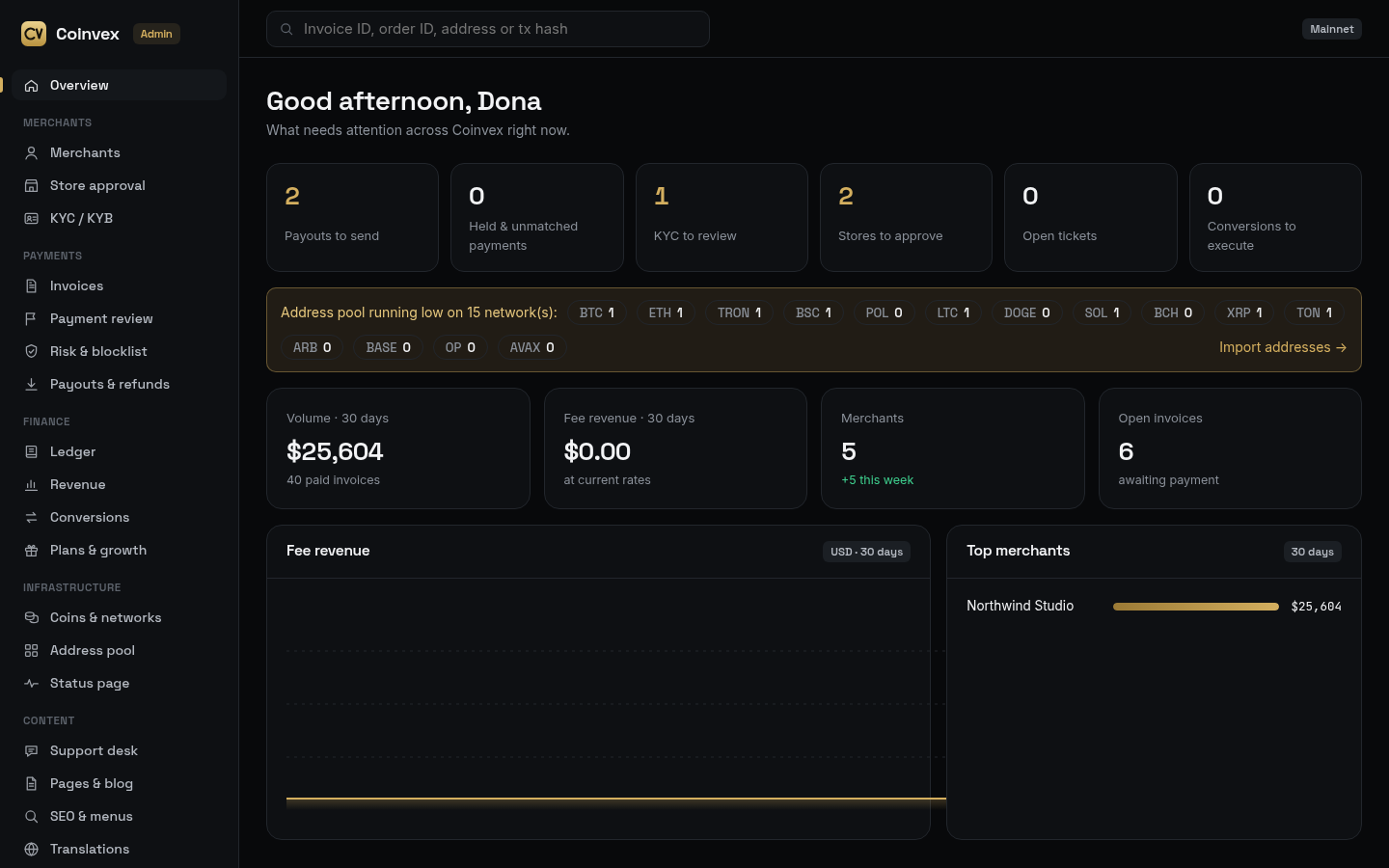The width and height of the screenshot is (1389, 868).
Task: Follow the Import addresses link
Action: pyautogui.click(x=1283, y=347)
